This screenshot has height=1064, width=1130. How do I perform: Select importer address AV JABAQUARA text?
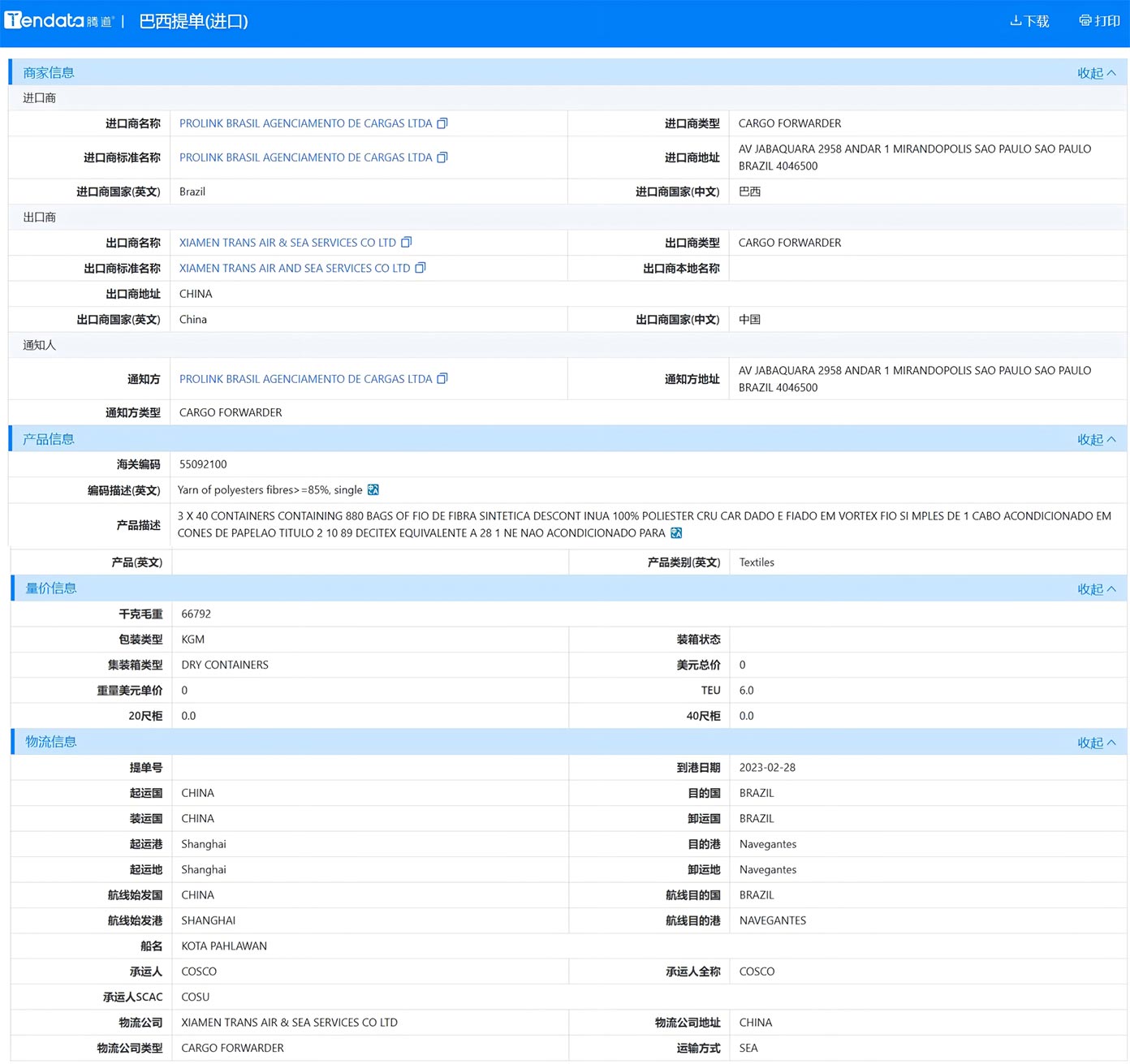915,157
